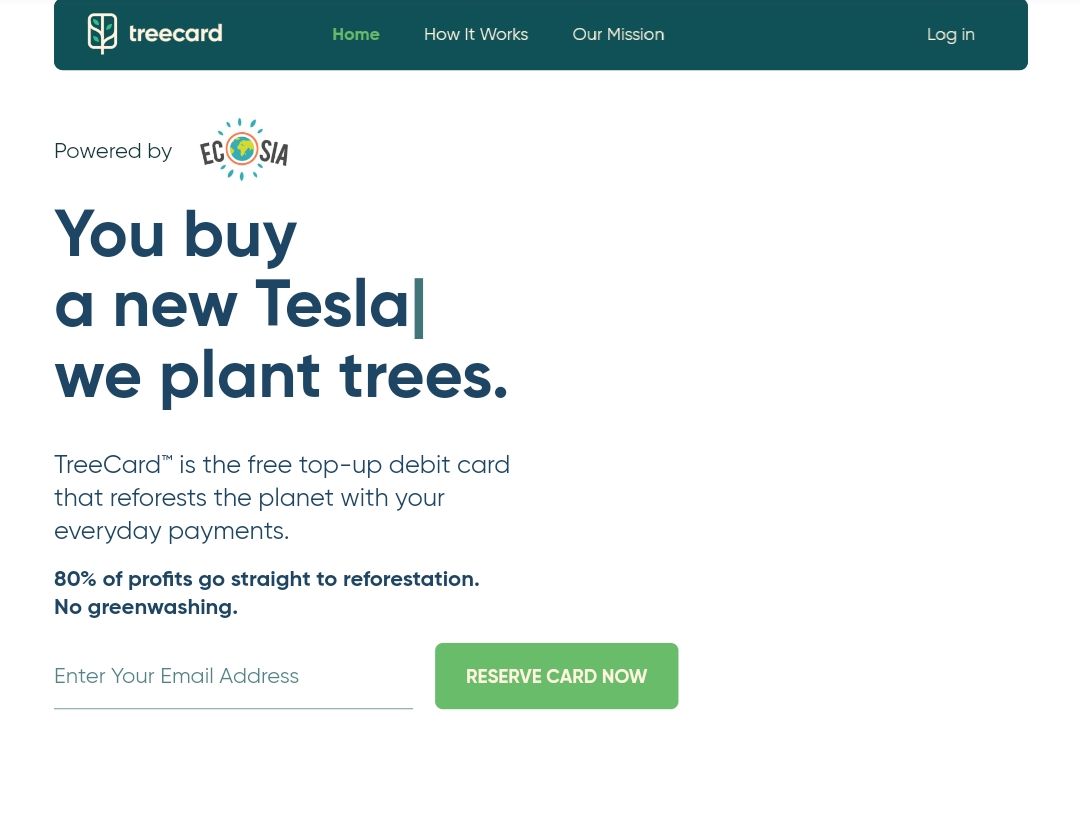The image size is (1080, 821).
Task: Open the Home nav item
Action: pos(355,34)
